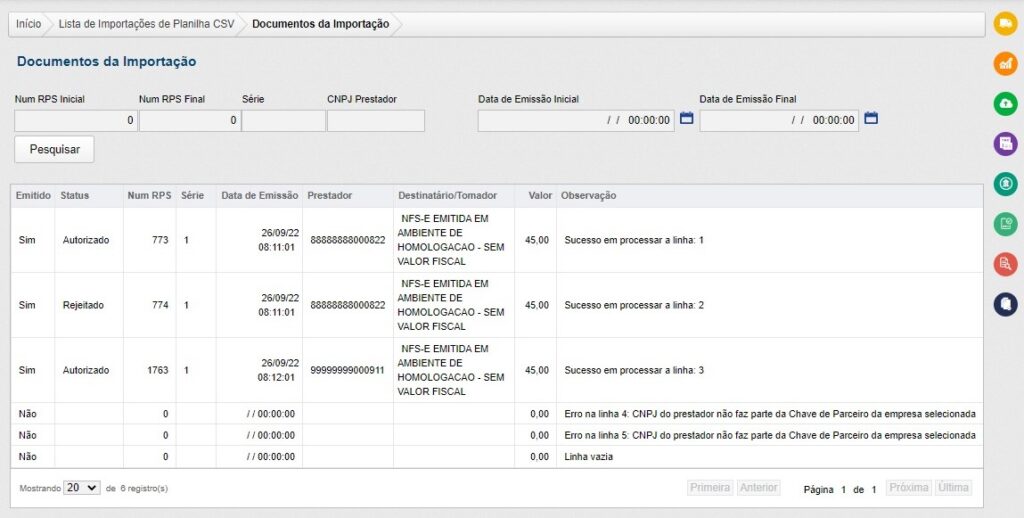The height and width of the screenshot is (518, 1024).
Task: Expand the records-per-page dropdown showing 20
Action: [x=81, y=487]
